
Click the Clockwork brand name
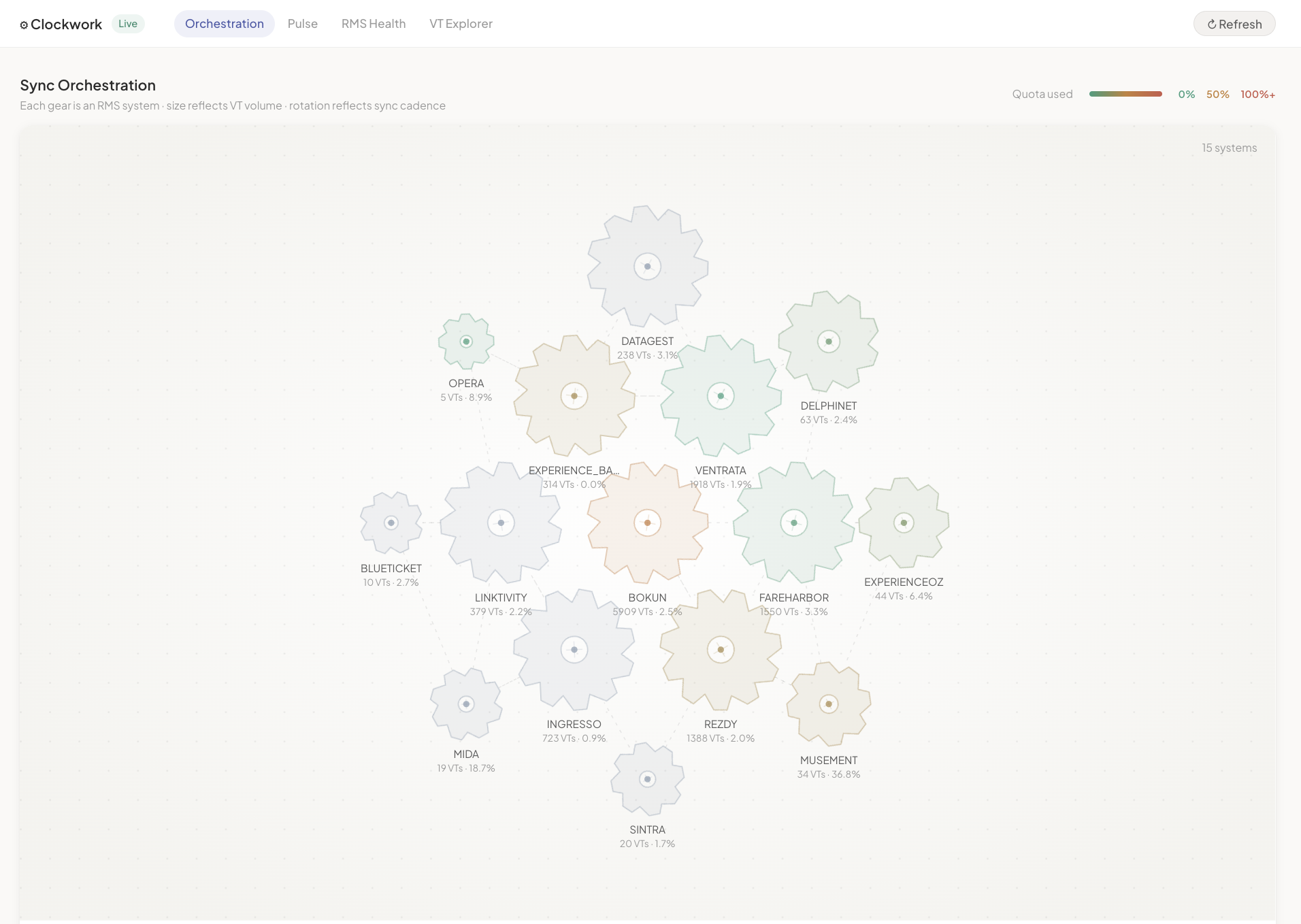tap(66, 24)
